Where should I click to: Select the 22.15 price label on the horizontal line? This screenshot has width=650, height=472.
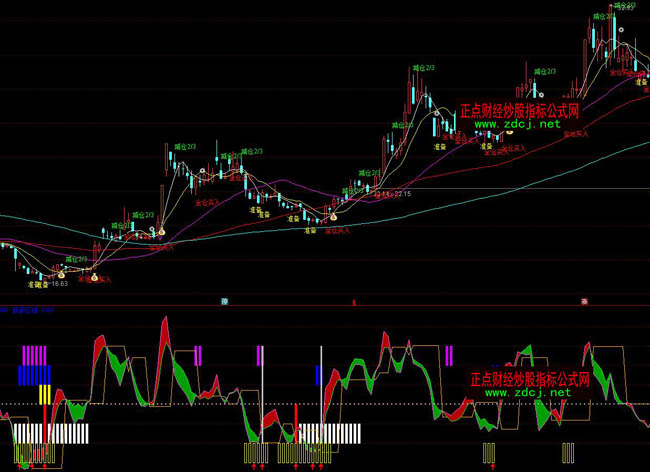pos(402,193)
